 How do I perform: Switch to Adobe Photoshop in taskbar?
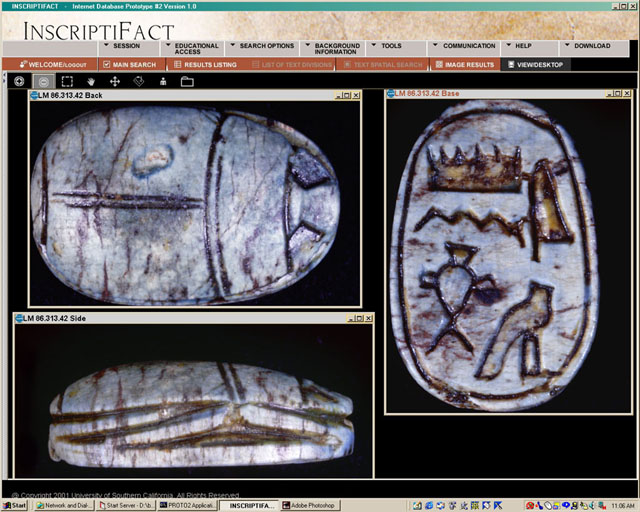[310, 505]
